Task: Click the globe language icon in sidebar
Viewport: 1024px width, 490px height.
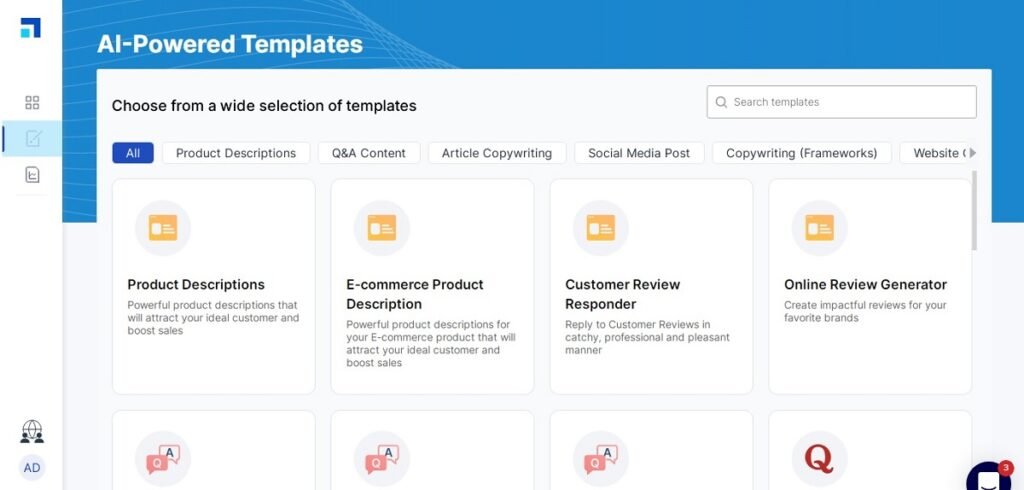Action: [x=32, y=431]
